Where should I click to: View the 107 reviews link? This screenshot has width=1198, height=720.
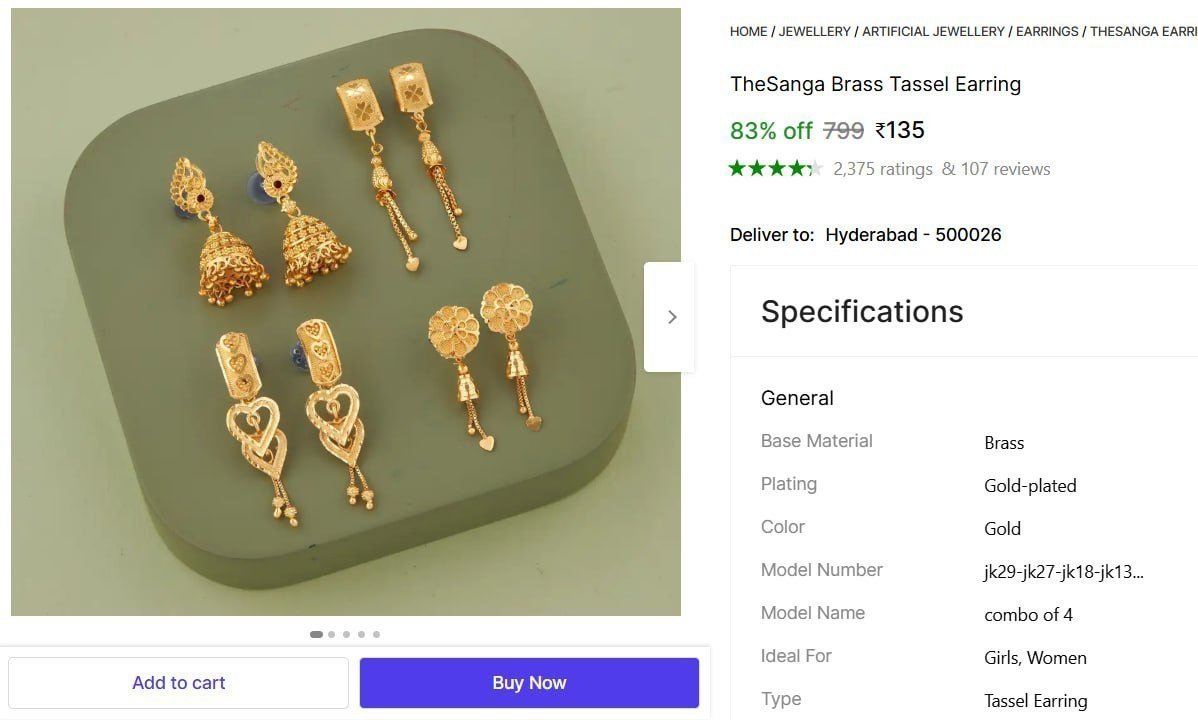1006,169
